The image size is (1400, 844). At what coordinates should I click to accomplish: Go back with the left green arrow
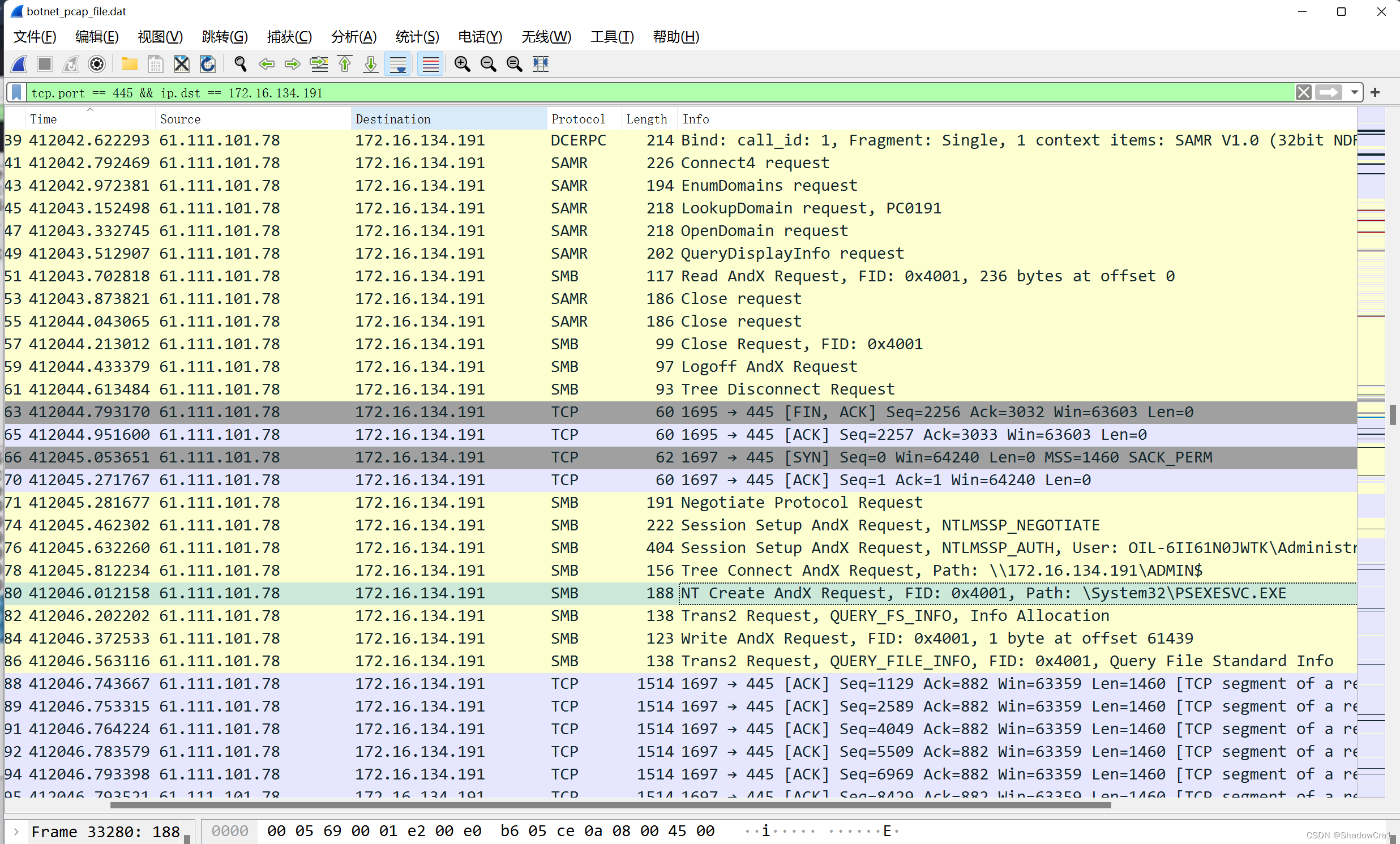(267, 63)
